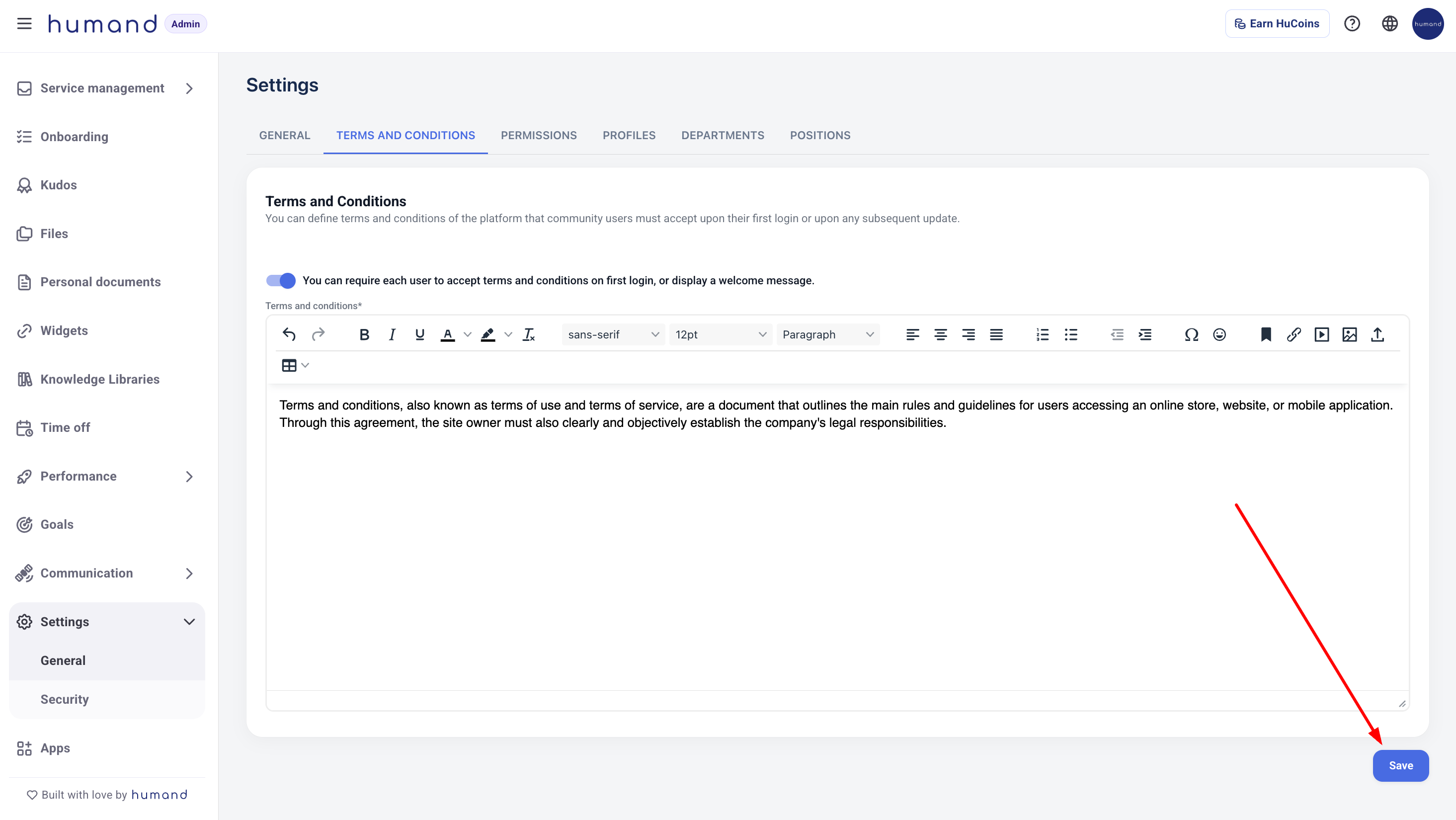
Task: Click the undo icon in editor toolbar
Action: click(x=289, y=334)
